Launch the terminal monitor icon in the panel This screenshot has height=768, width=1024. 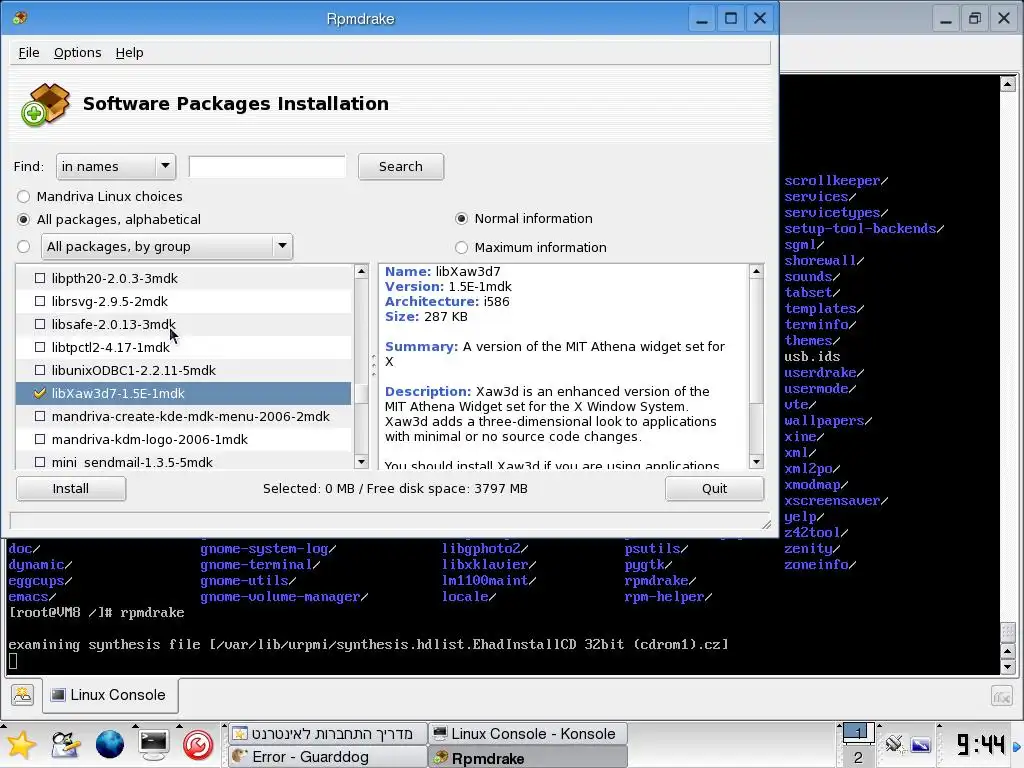click(153, 744)
